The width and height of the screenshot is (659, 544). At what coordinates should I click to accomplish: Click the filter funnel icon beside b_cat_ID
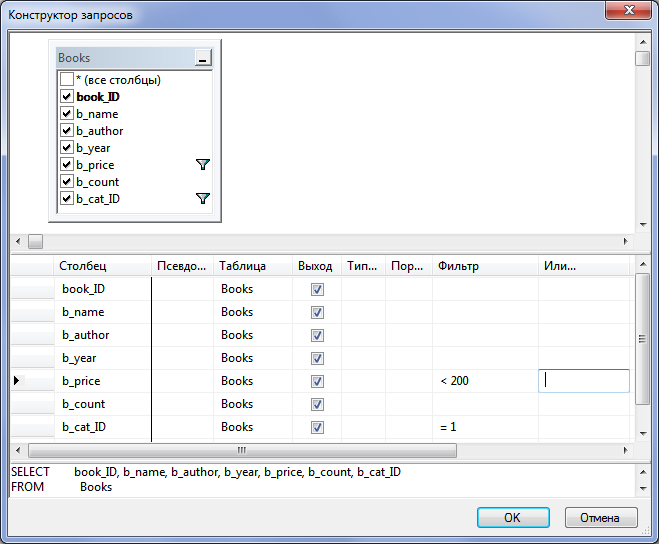[203, 198]
